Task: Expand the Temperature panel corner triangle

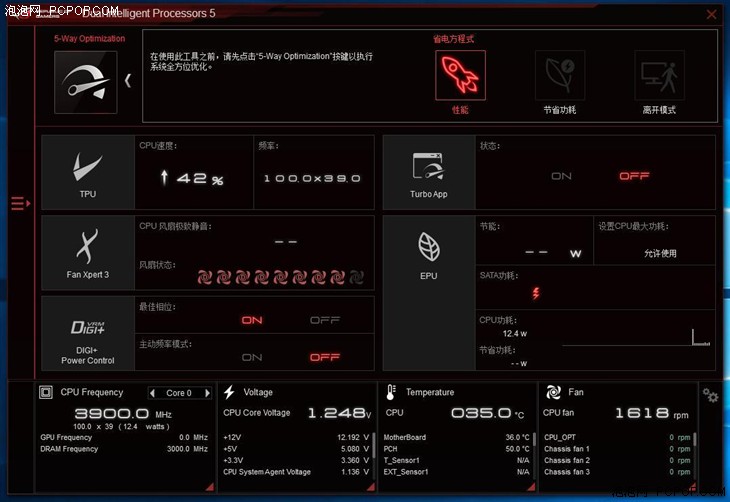Action: pyautogui.click(x=531, y=487)
